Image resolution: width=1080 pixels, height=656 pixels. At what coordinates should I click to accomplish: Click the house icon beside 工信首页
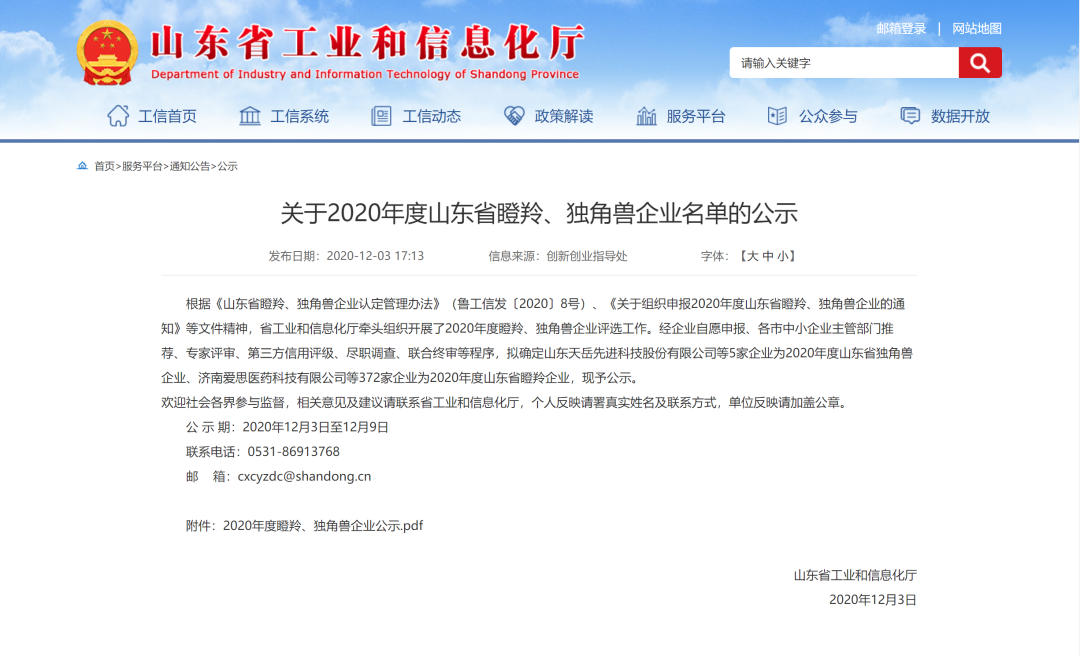pos(118,116)
